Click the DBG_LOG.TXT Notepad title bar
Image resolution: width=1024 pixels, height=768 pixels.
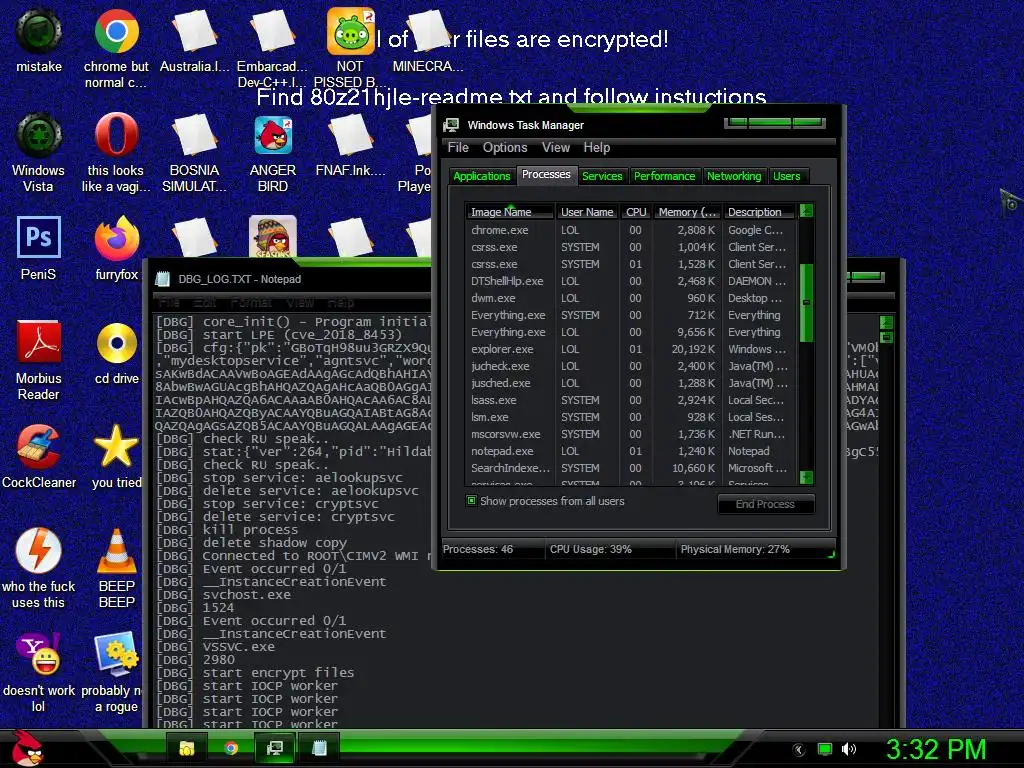291,279
